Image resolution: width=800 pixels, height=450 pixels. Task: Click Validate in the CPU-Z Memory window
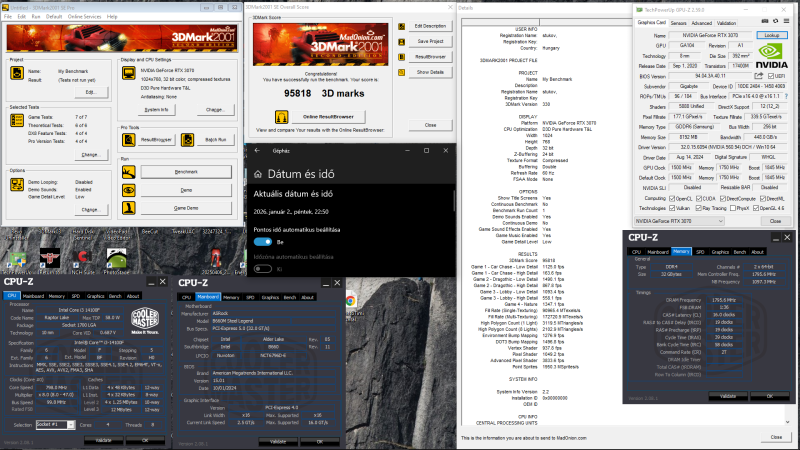[728, 396]
